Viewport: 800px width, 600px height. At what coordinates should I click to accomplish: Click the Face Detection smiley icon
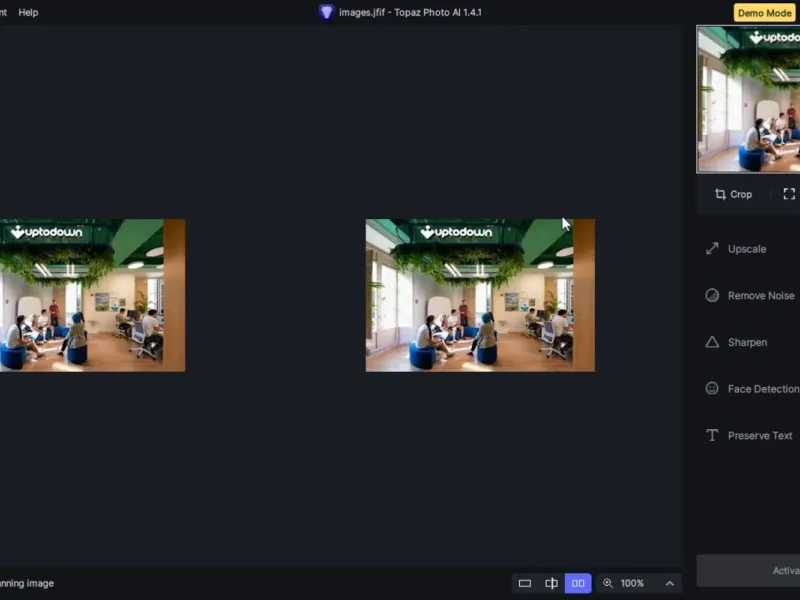(x=712, y=389)
